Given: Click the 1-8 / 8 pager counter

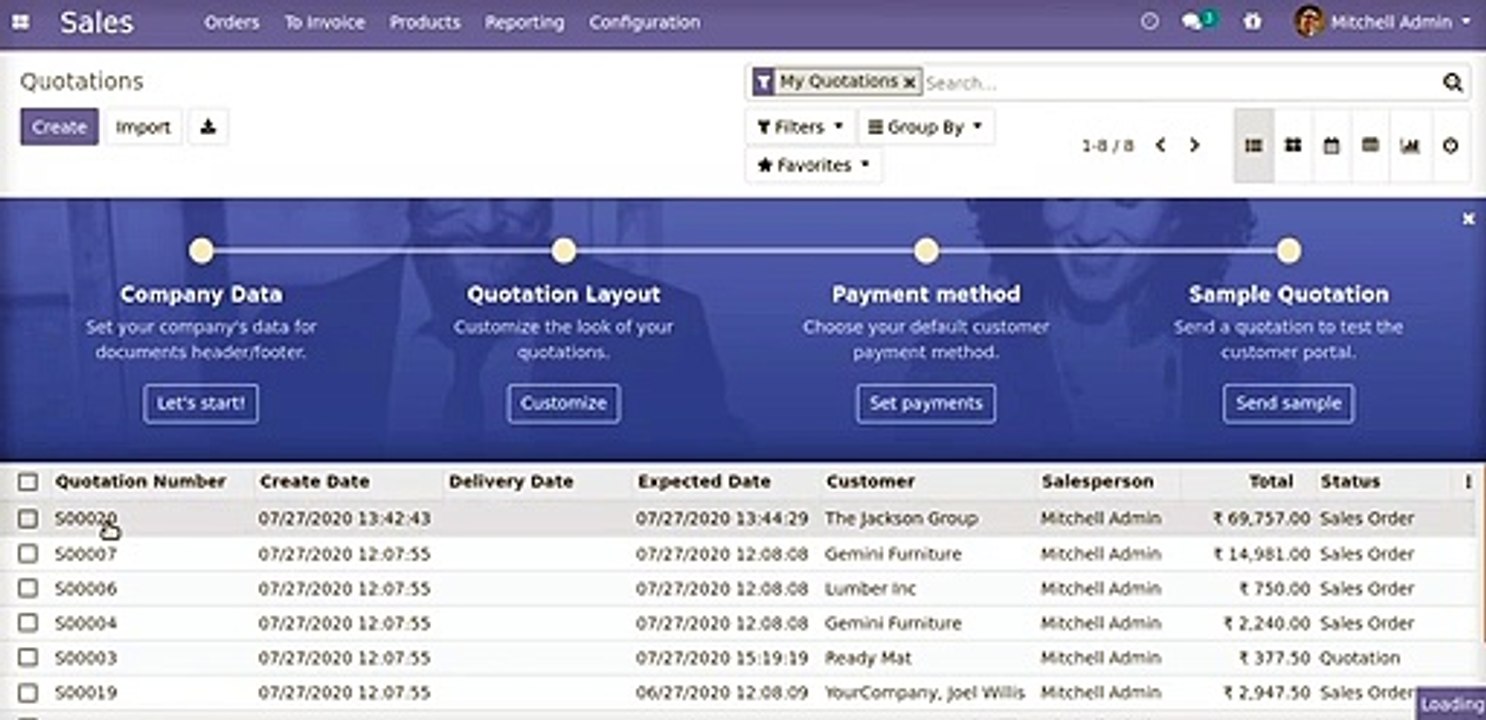Looking at the screenshot, I should [1107, 145].
